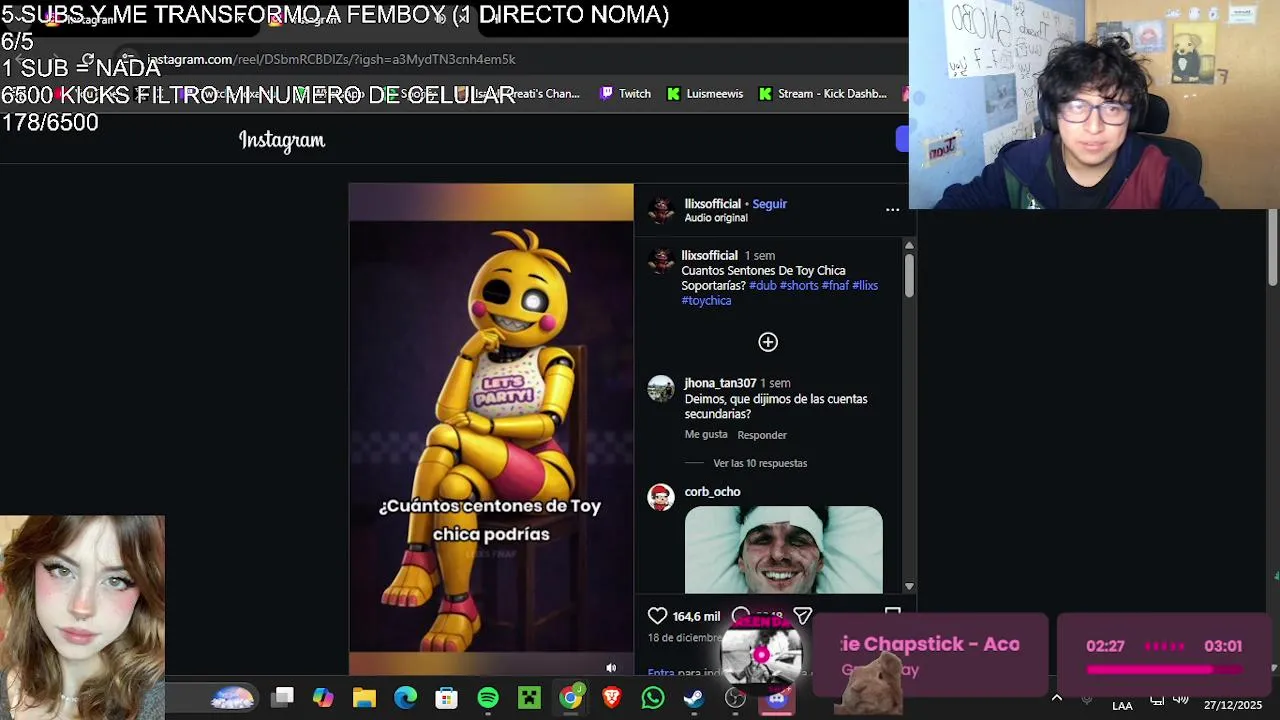Open Task View from the taskbar
The width and height of the screenshot is (1280, 720).
pyautogui.click(x=283, y=697)
